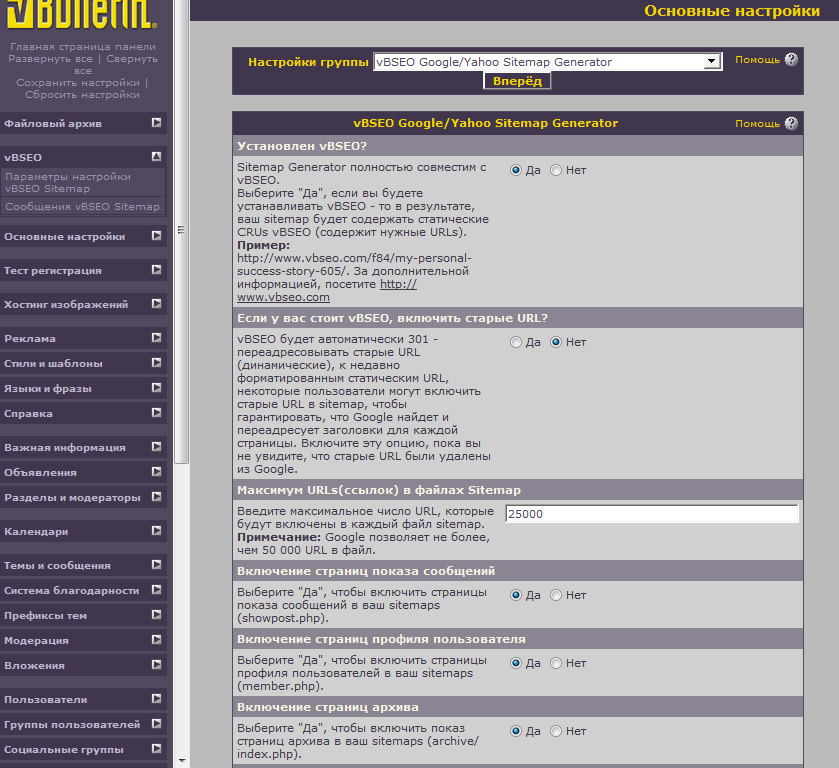Open Пользователи menu label
Screen dimensions: 839x768
[45, 699]
